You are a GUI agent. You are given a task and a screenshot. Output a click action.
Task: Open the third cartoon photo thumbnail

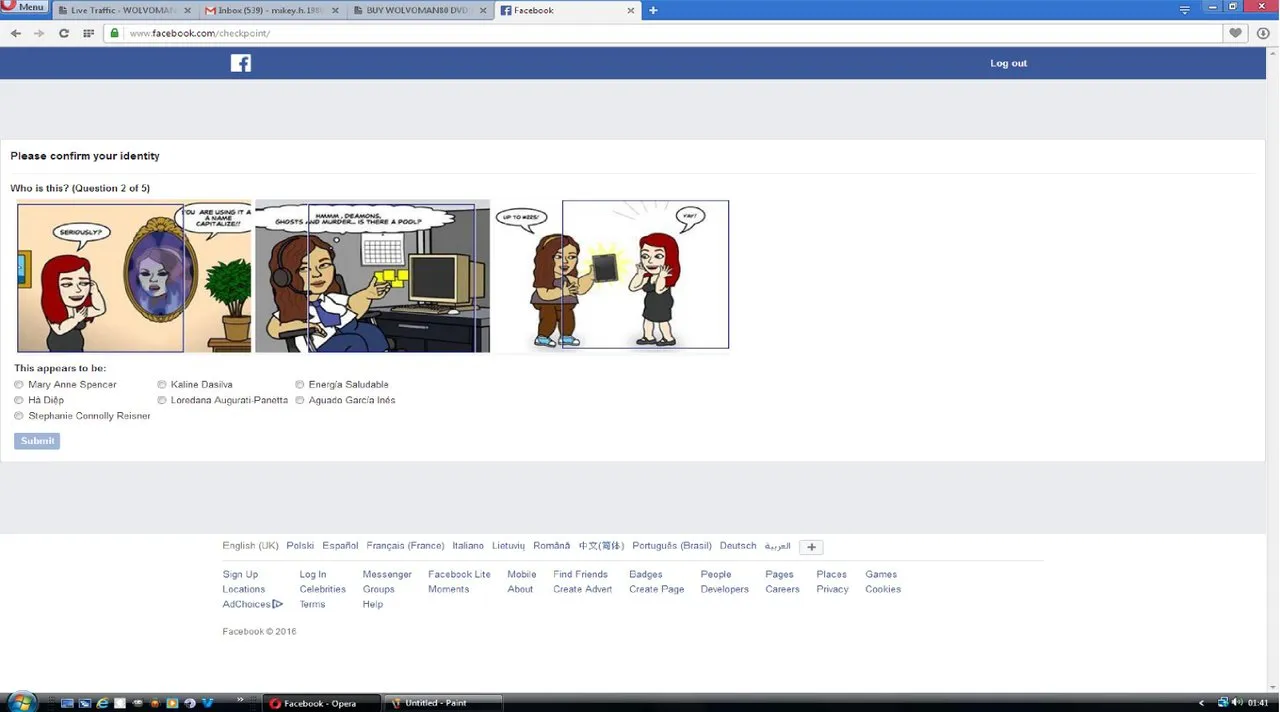click(611, 275)
